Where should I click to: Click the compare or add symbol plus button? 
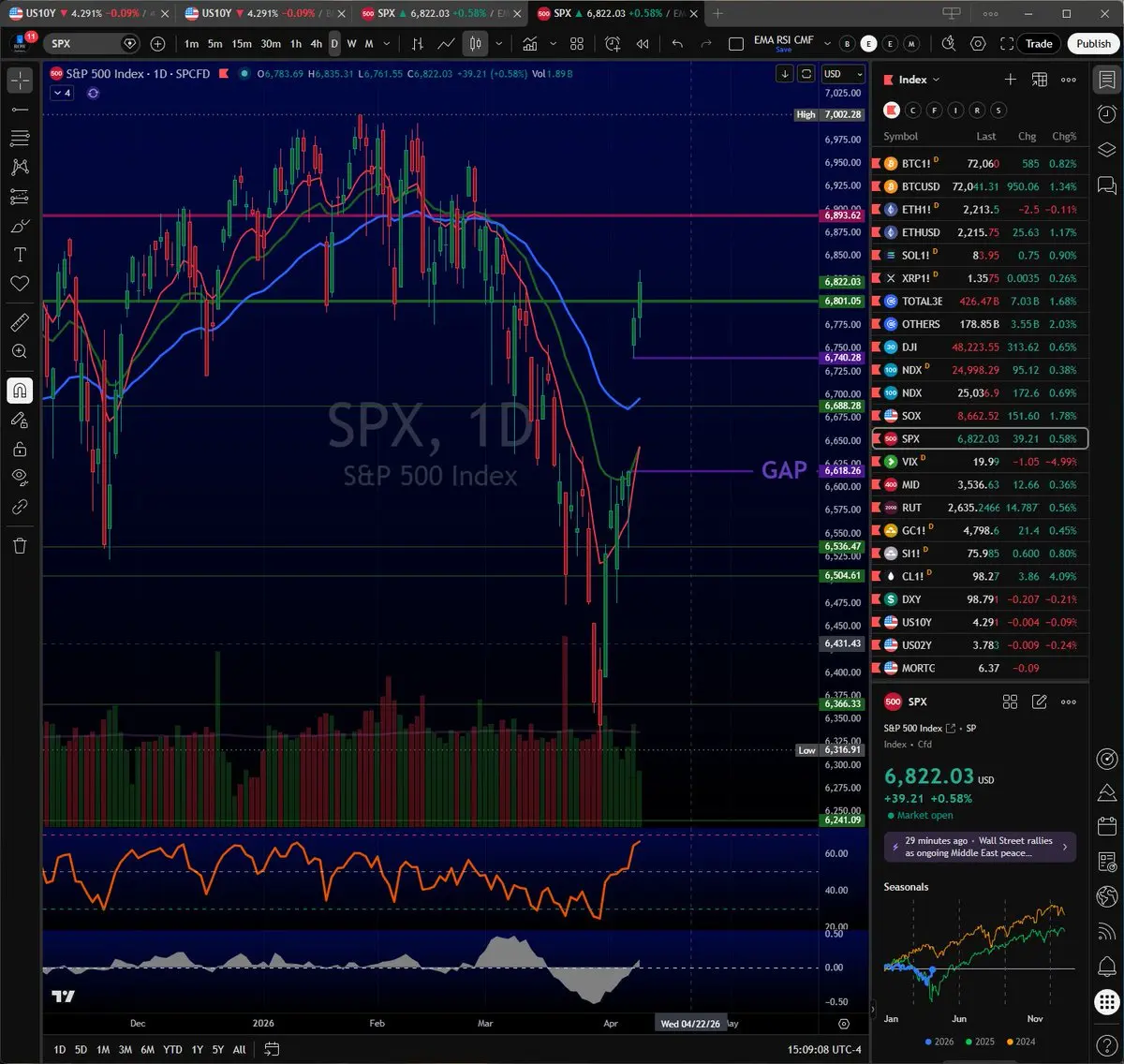157,43
